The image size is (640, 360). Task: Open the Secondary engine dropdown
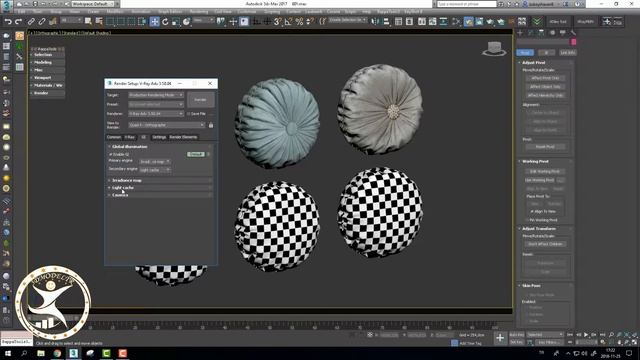click(155, 170)
